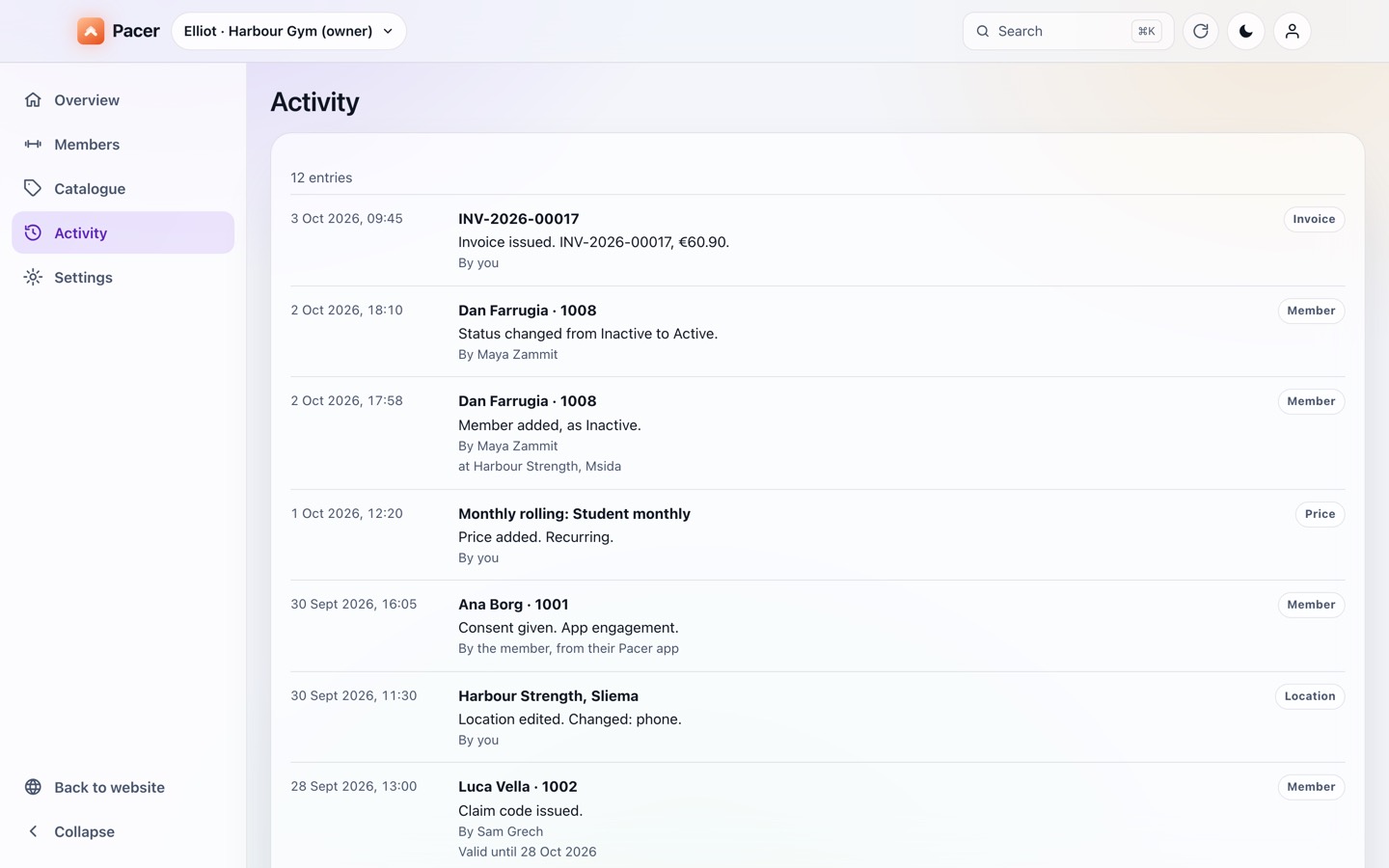Click the ⌘K shortcut badge
Screen dimensions: 1389x868
(x=1146, y=31)
